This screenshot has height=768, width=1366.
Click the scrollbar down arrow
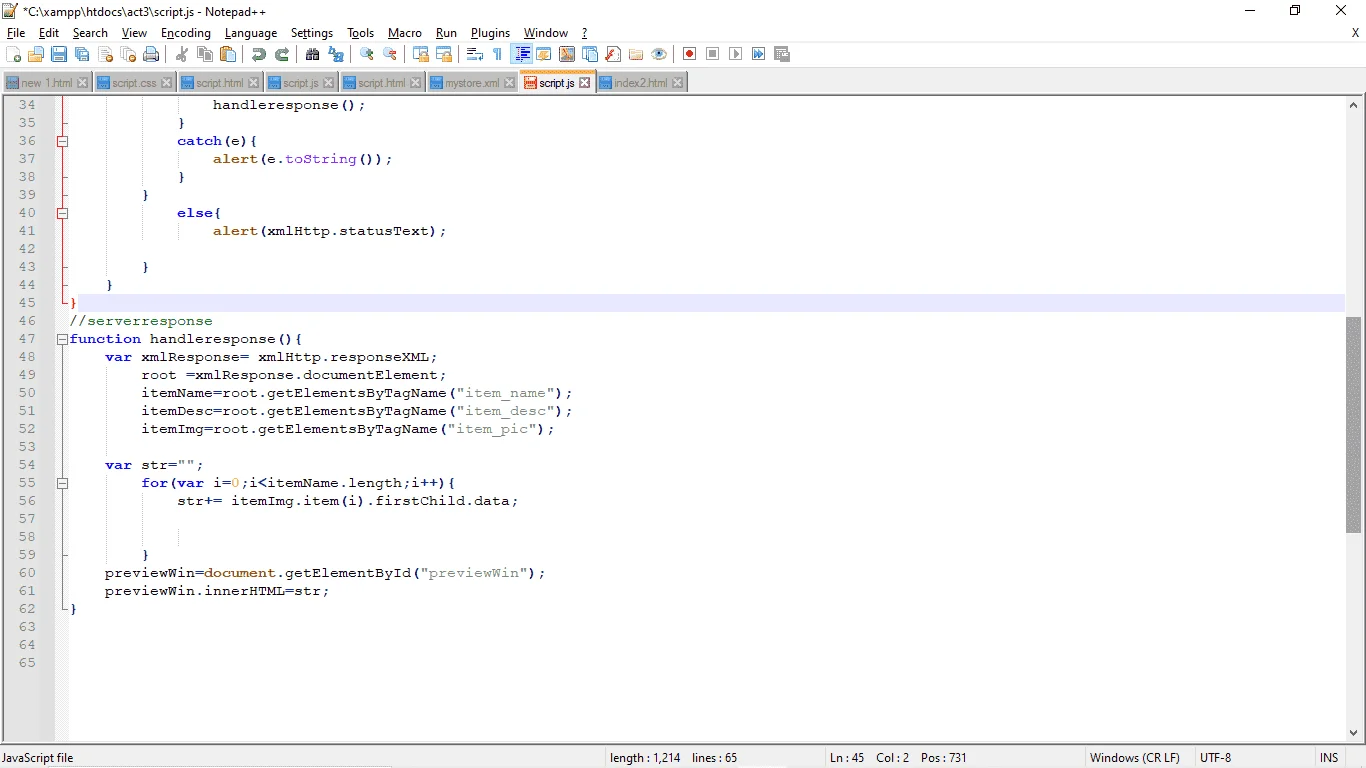[x=1354, y=733]
